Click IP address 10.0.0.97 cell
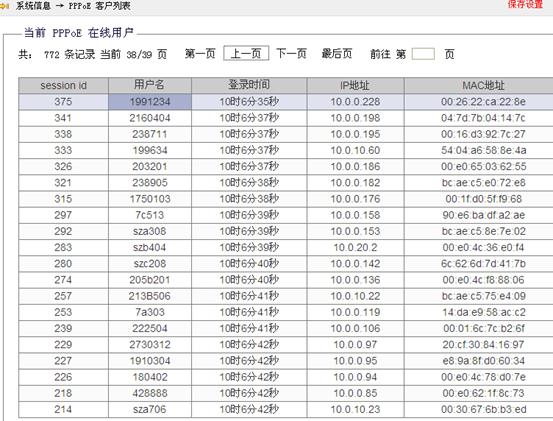This screenshot has width=553, height=421. click(356, 345)
